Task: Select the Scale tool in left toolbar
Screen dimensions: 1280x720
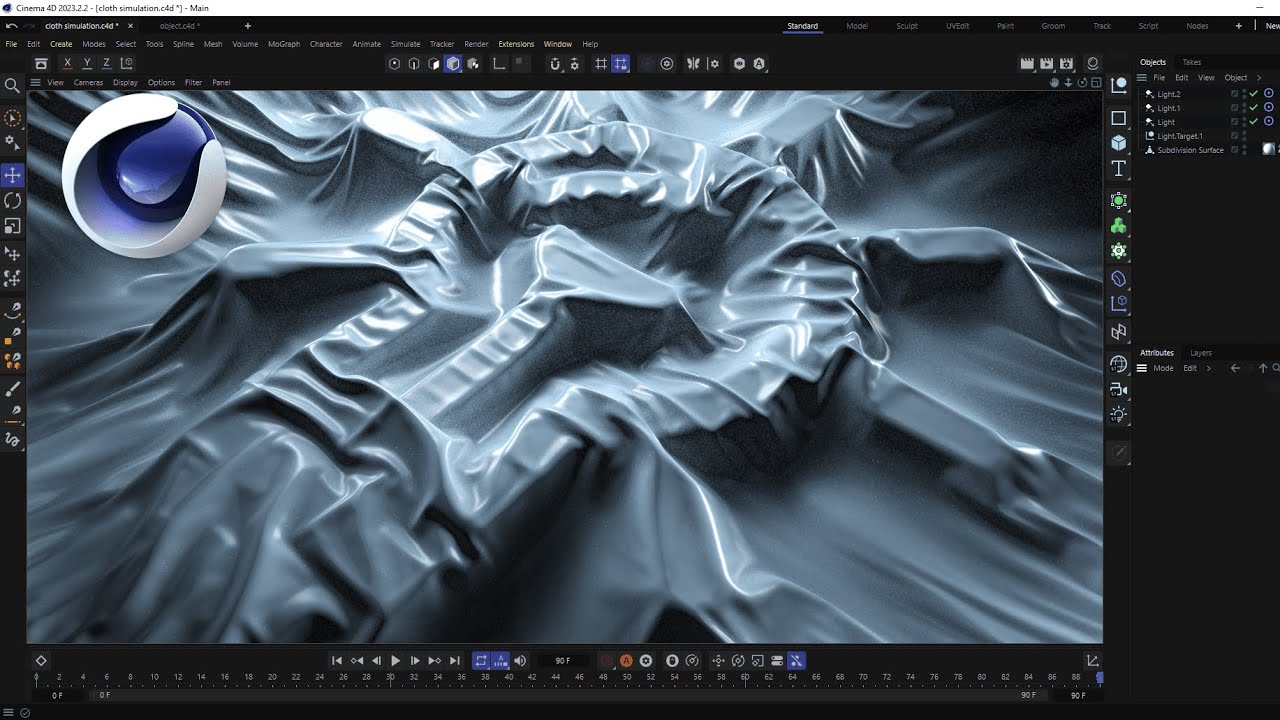Action: (13, 227)
